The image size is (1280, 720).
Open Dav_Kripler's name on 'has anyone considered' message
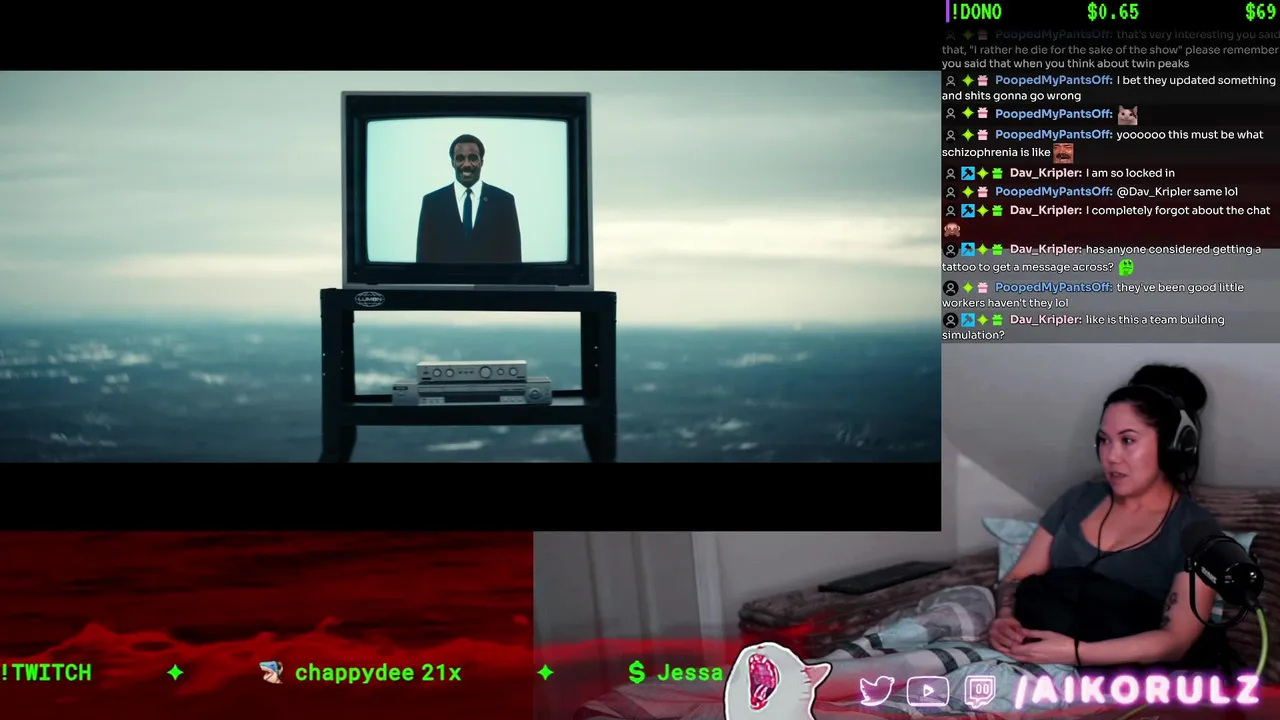pos(1045,249)
